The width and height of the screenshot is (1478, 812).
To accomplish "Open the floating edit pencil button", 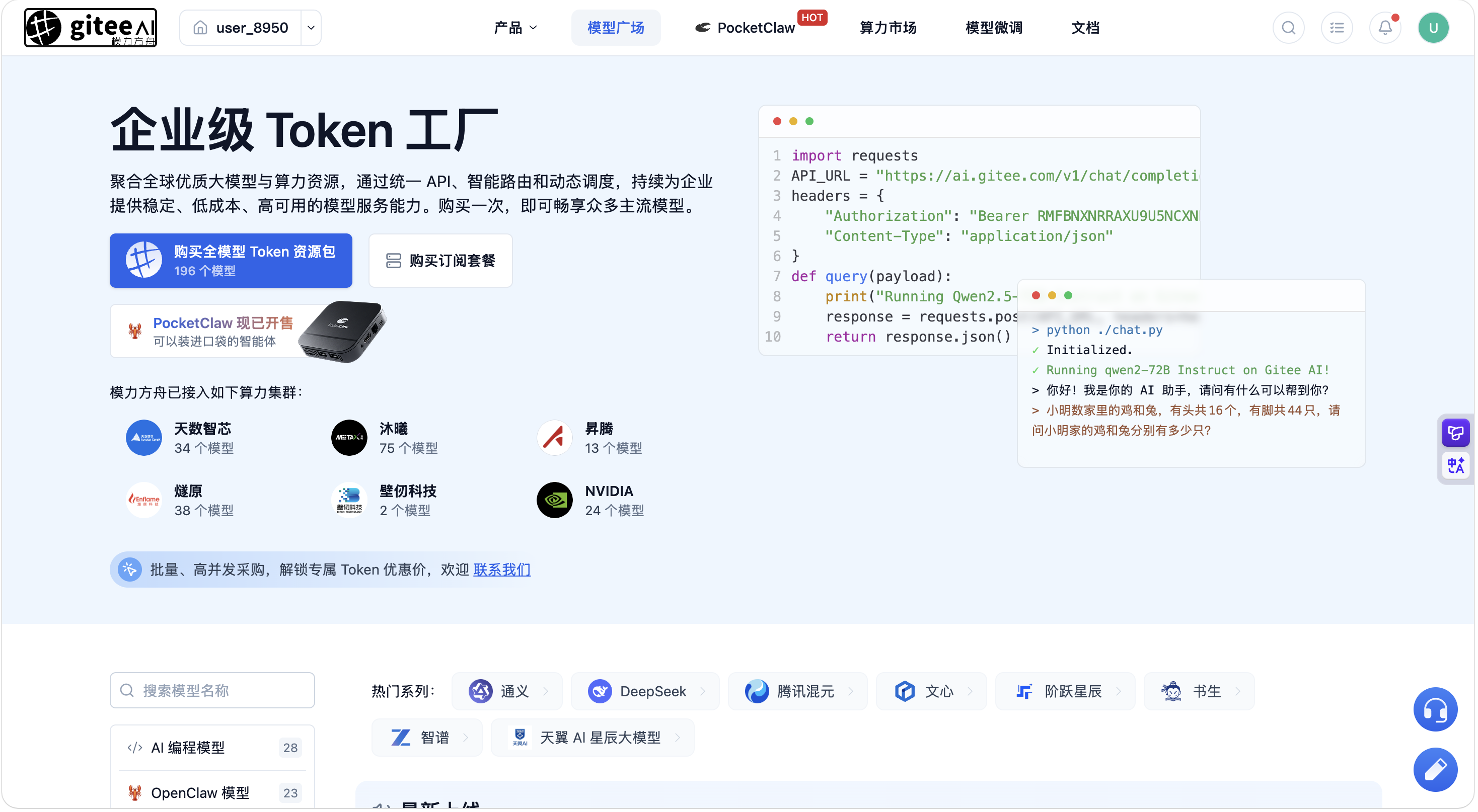I will tap(1435, 770).
